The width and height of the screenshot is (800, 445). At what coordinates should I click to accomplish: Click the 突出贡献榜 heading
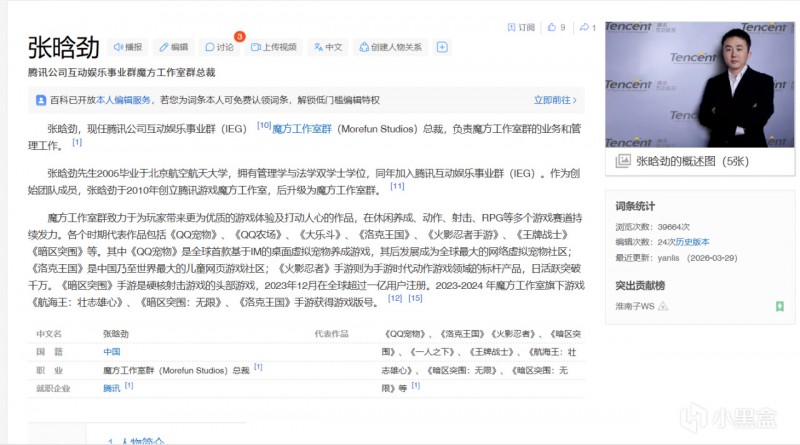tap(640, 285)
